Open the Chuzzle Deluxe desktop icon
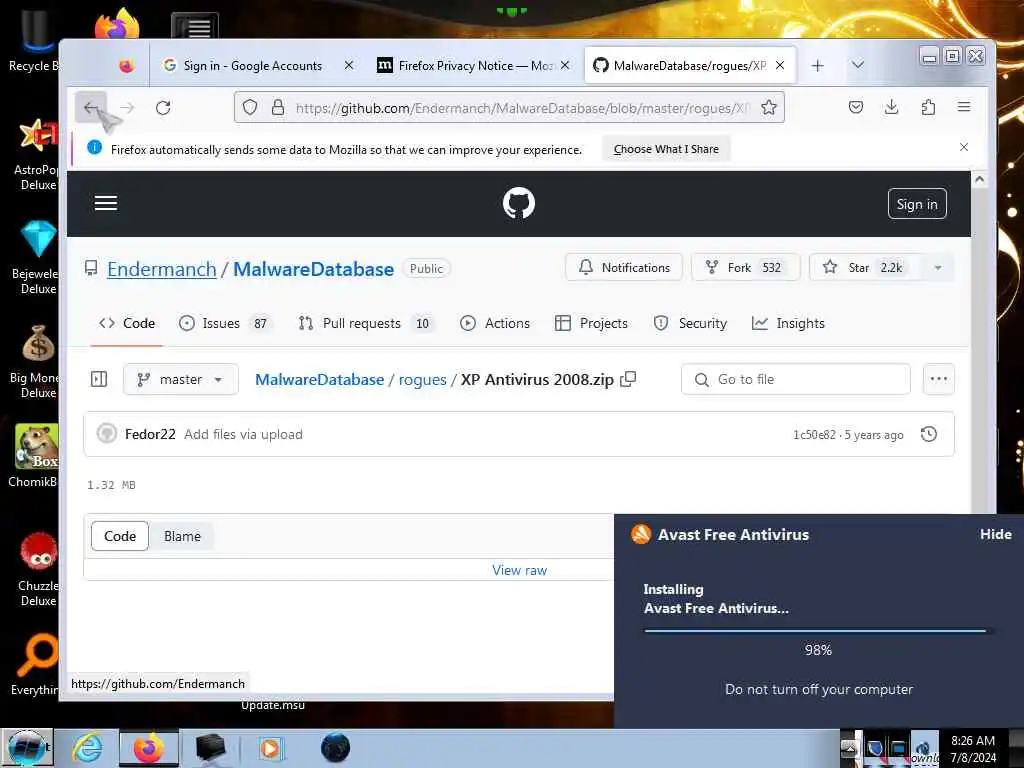1024x768 pixels. pyautogui.click(x=38, y=568)
